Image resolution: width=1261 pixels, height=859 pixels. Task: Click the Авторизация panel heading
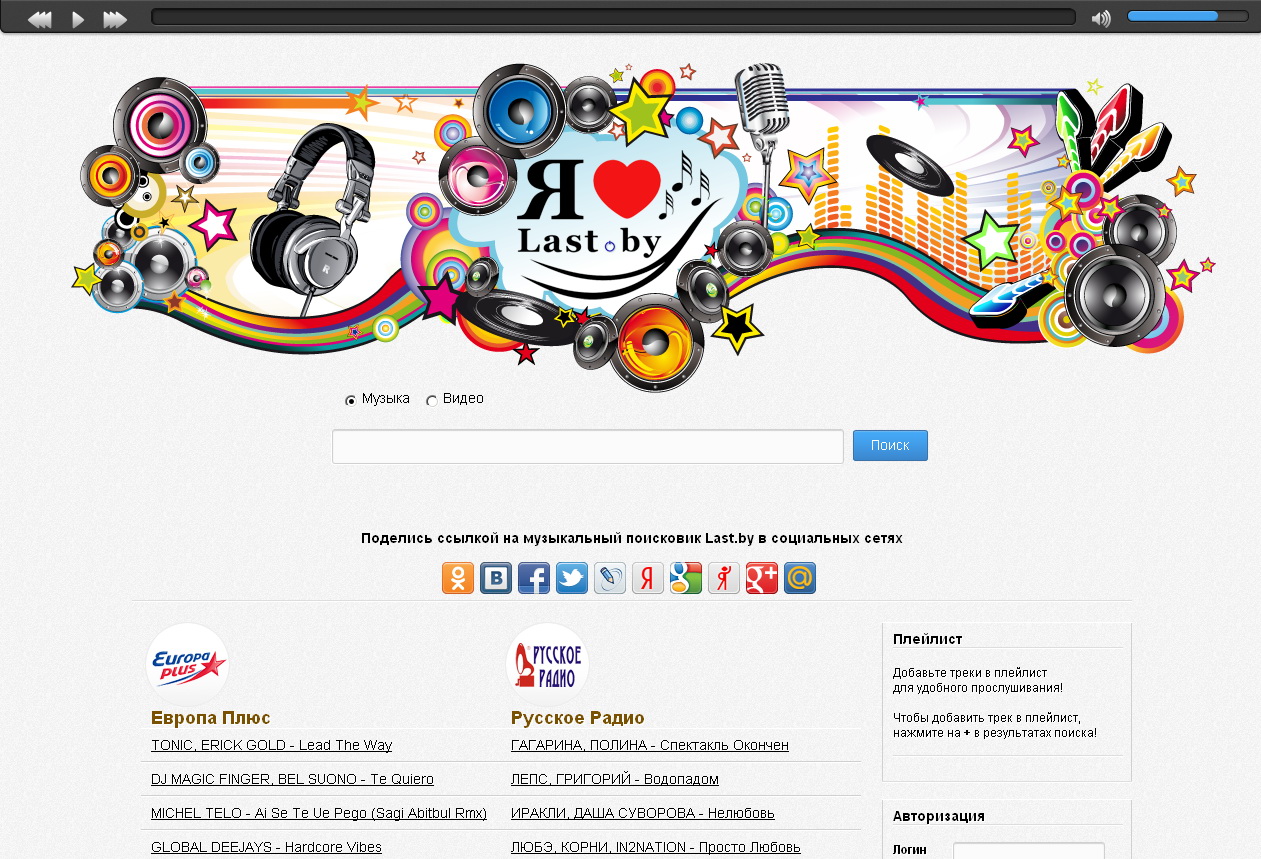[939, 816]
